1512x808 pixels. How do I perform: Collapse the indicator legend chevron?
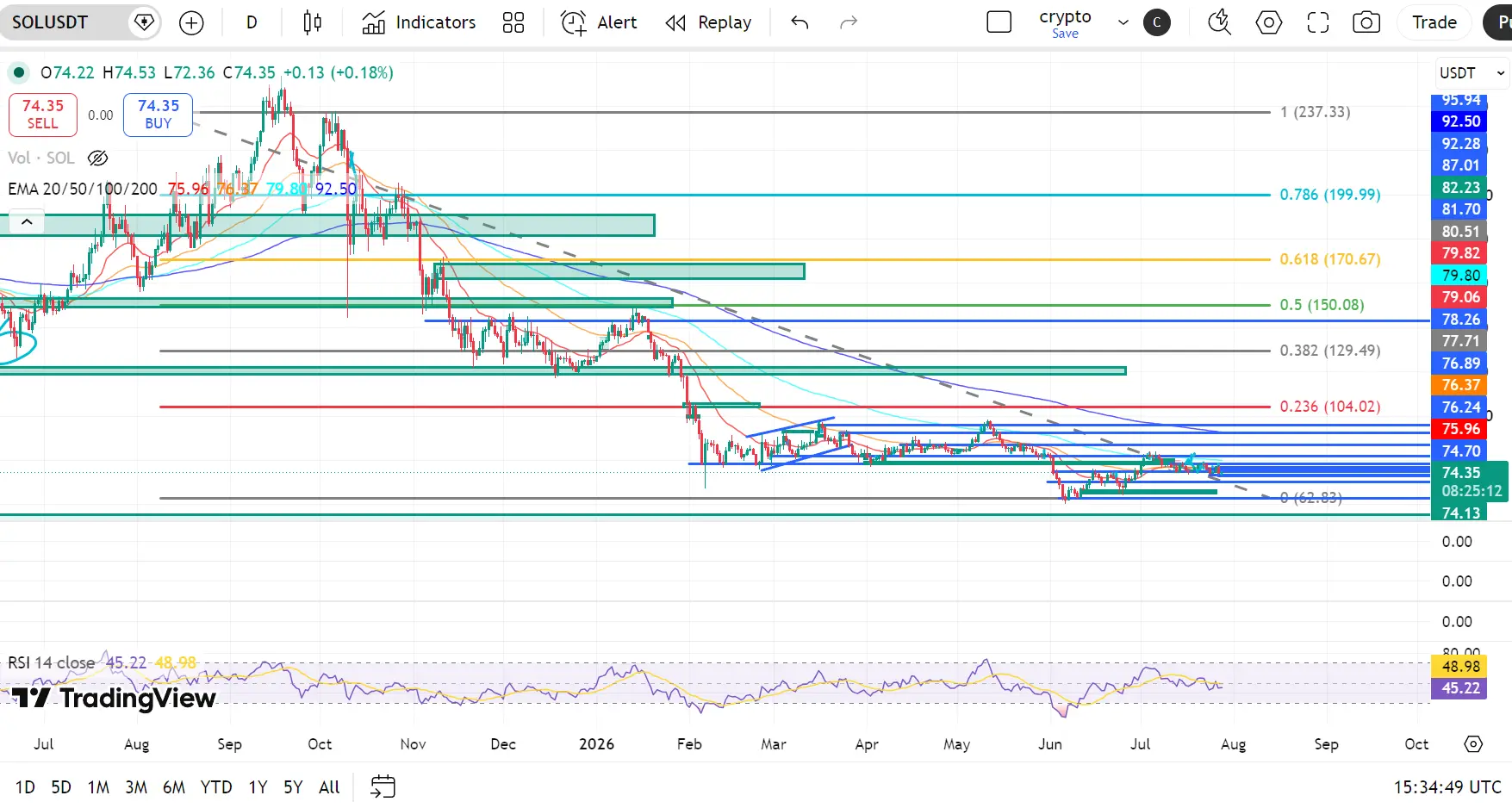tap(27, 222)
